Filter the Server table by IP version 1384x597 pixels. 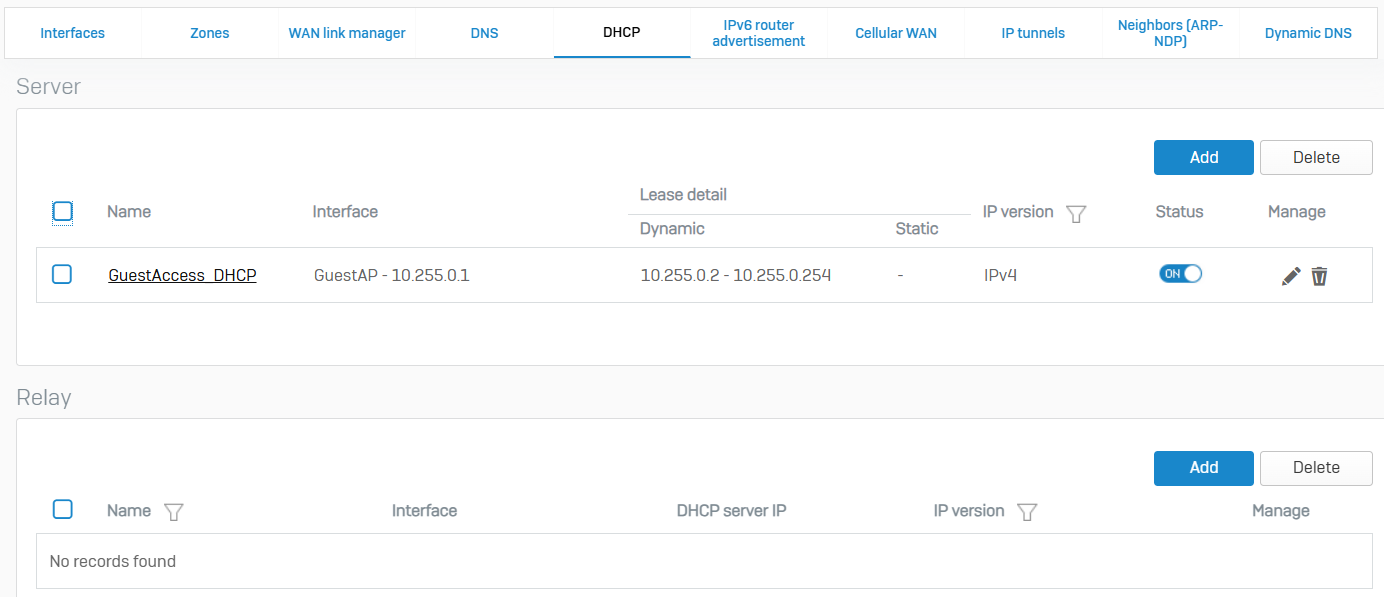[1076, 214]
